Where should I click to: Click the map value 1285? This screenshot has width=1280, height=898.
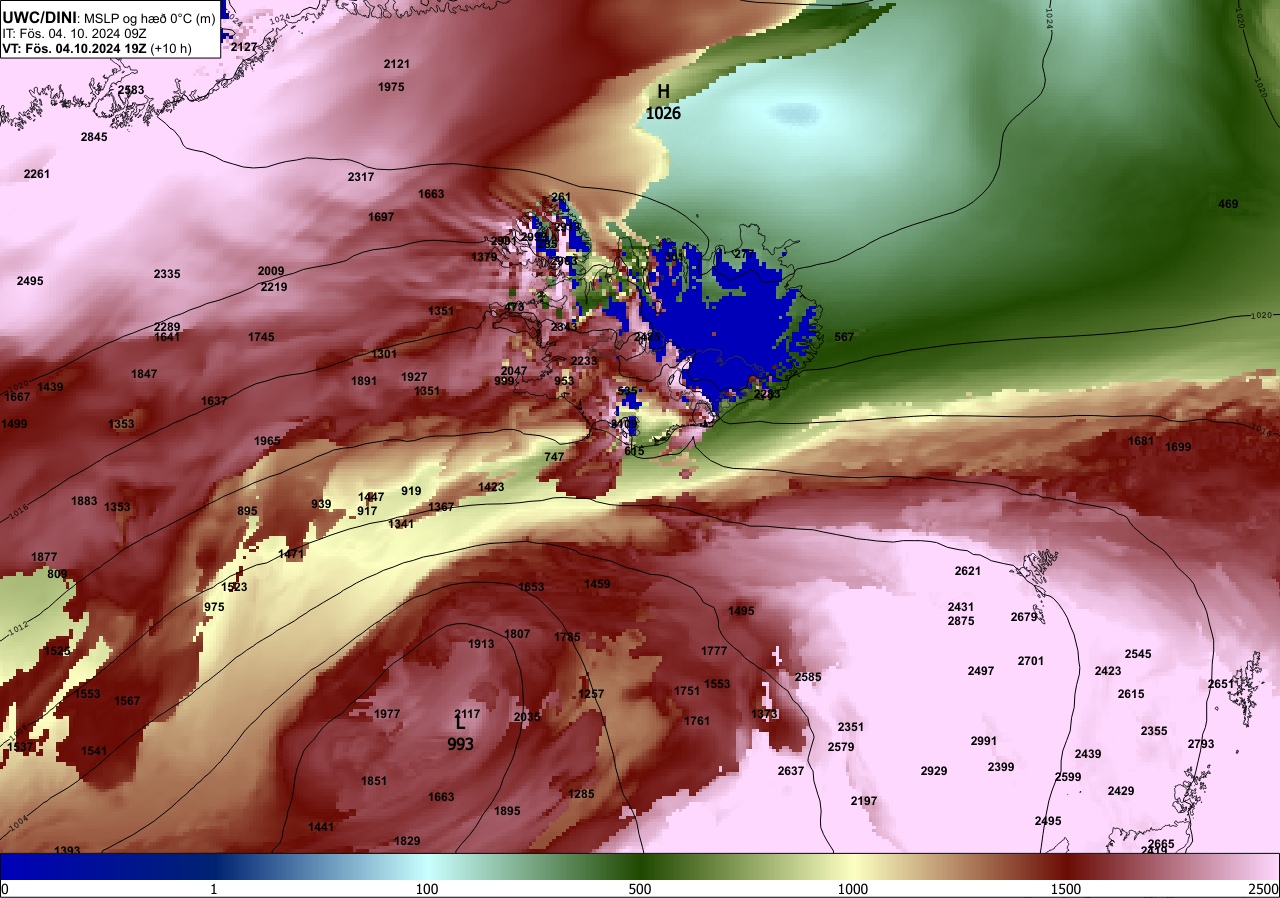coord(581,794)
